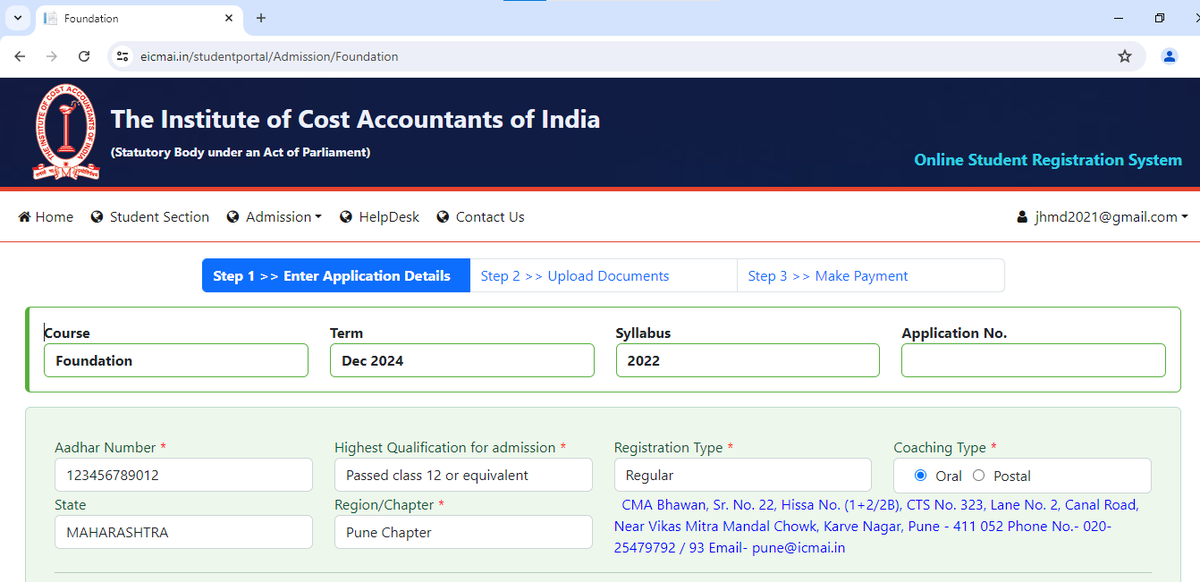Viewport: 1200px width, 582px height.
Task: Click the site information icon in the address bar
Action: click(121, 57)
